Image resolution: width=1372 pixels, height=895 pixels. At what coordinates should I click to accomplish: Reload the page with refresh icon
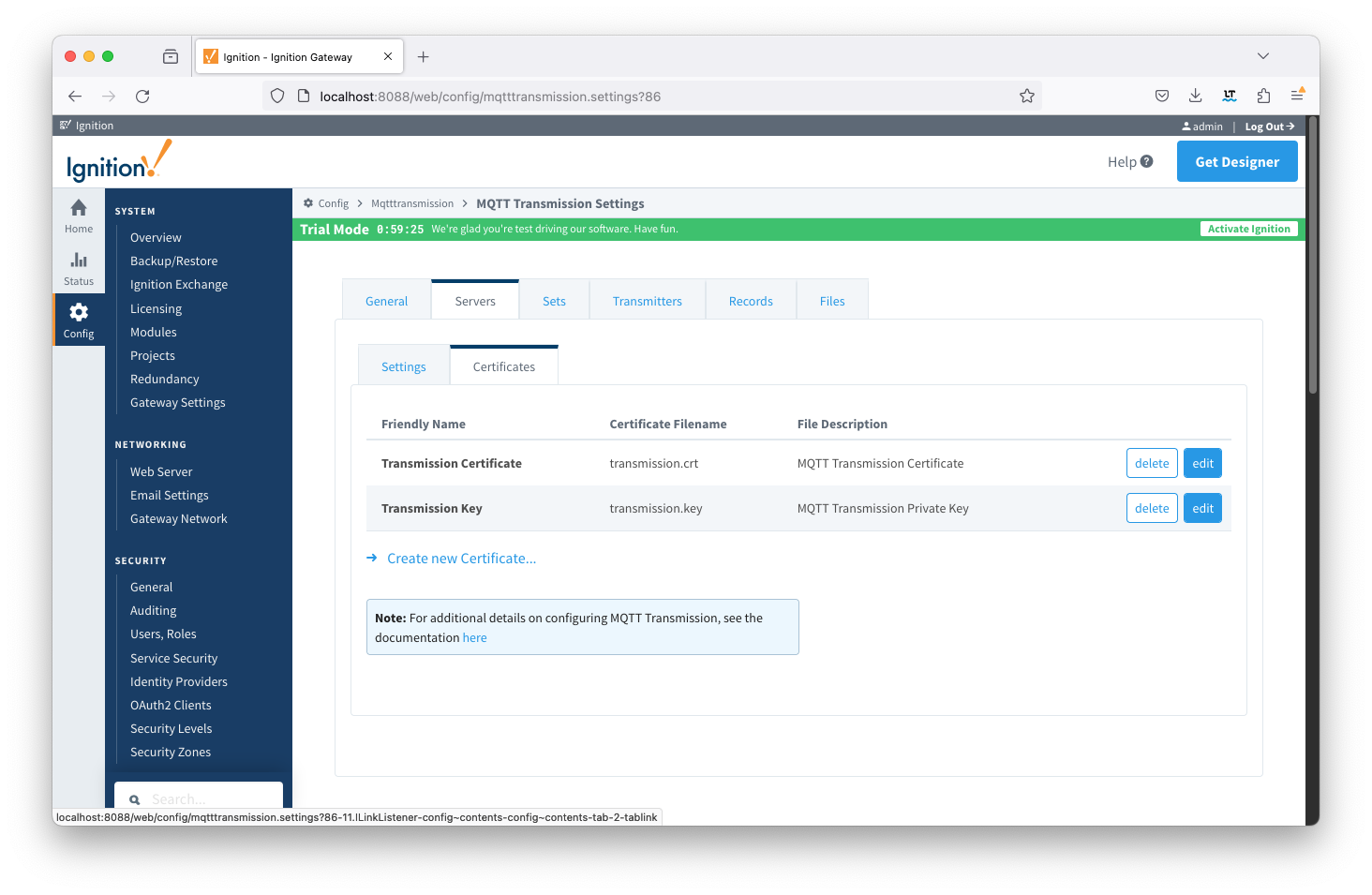pos(142,96)
